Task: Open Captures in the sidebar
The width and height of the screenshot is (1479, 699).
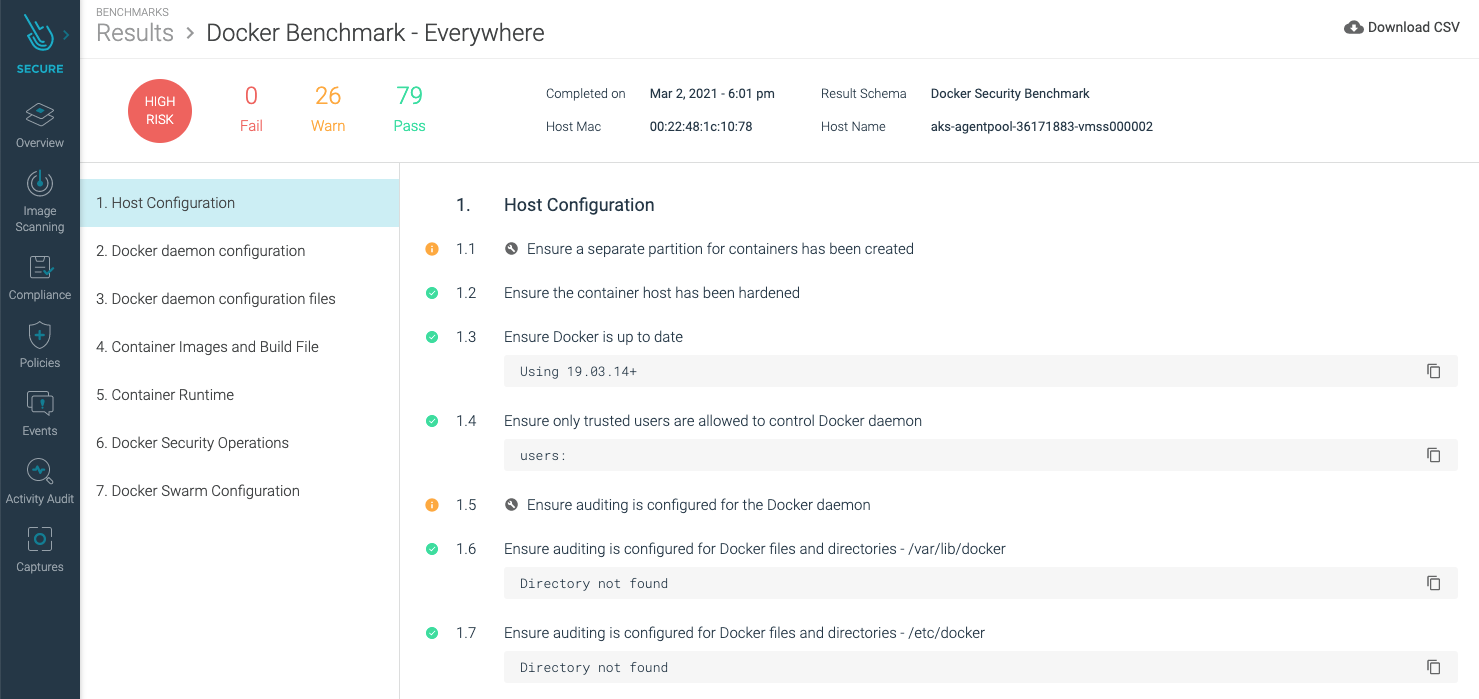Action: tap(40, 549)
